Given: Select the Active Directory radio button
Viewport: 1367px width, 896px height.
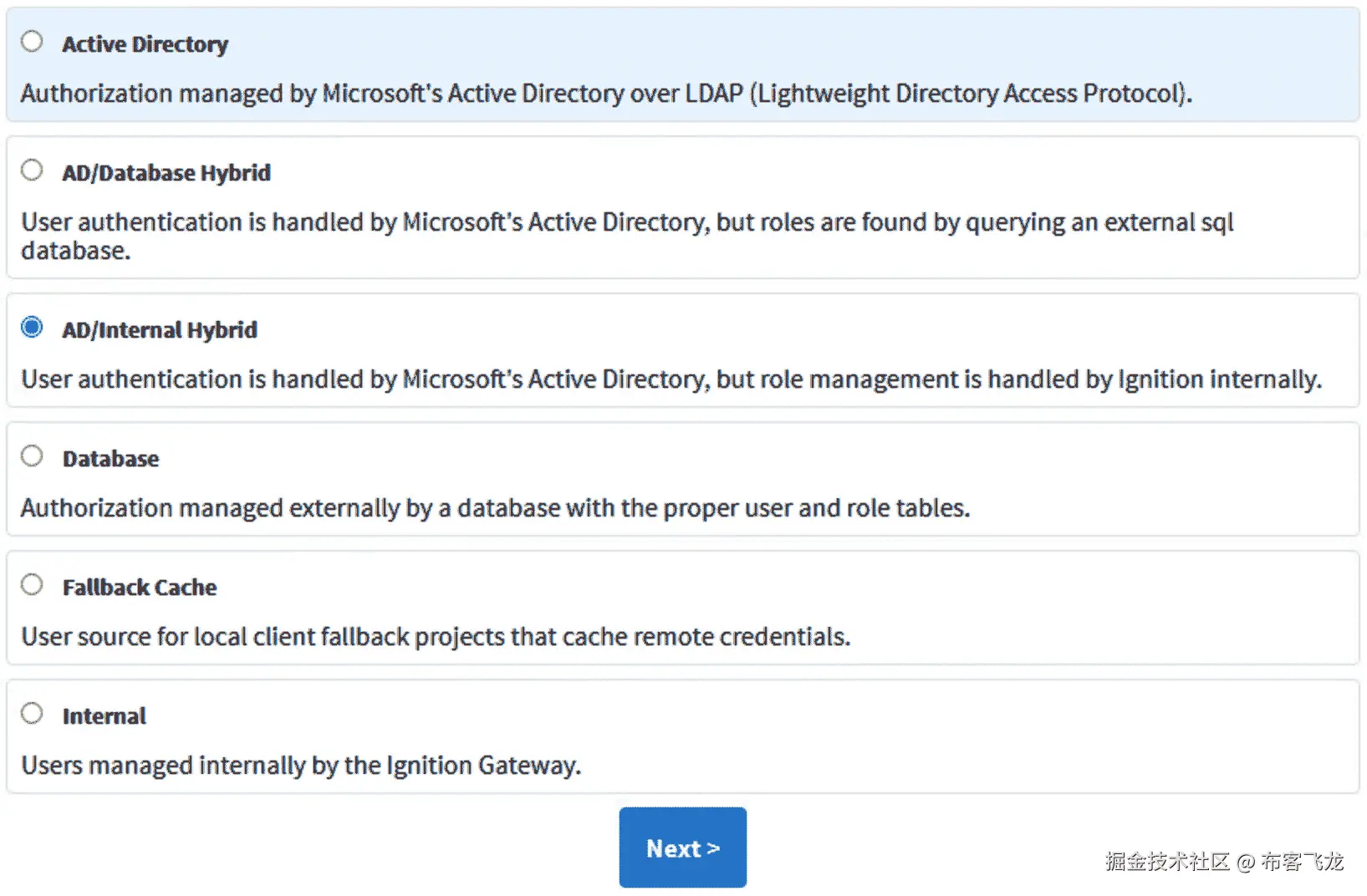Looking at the screenshot, I should [32, 41].
